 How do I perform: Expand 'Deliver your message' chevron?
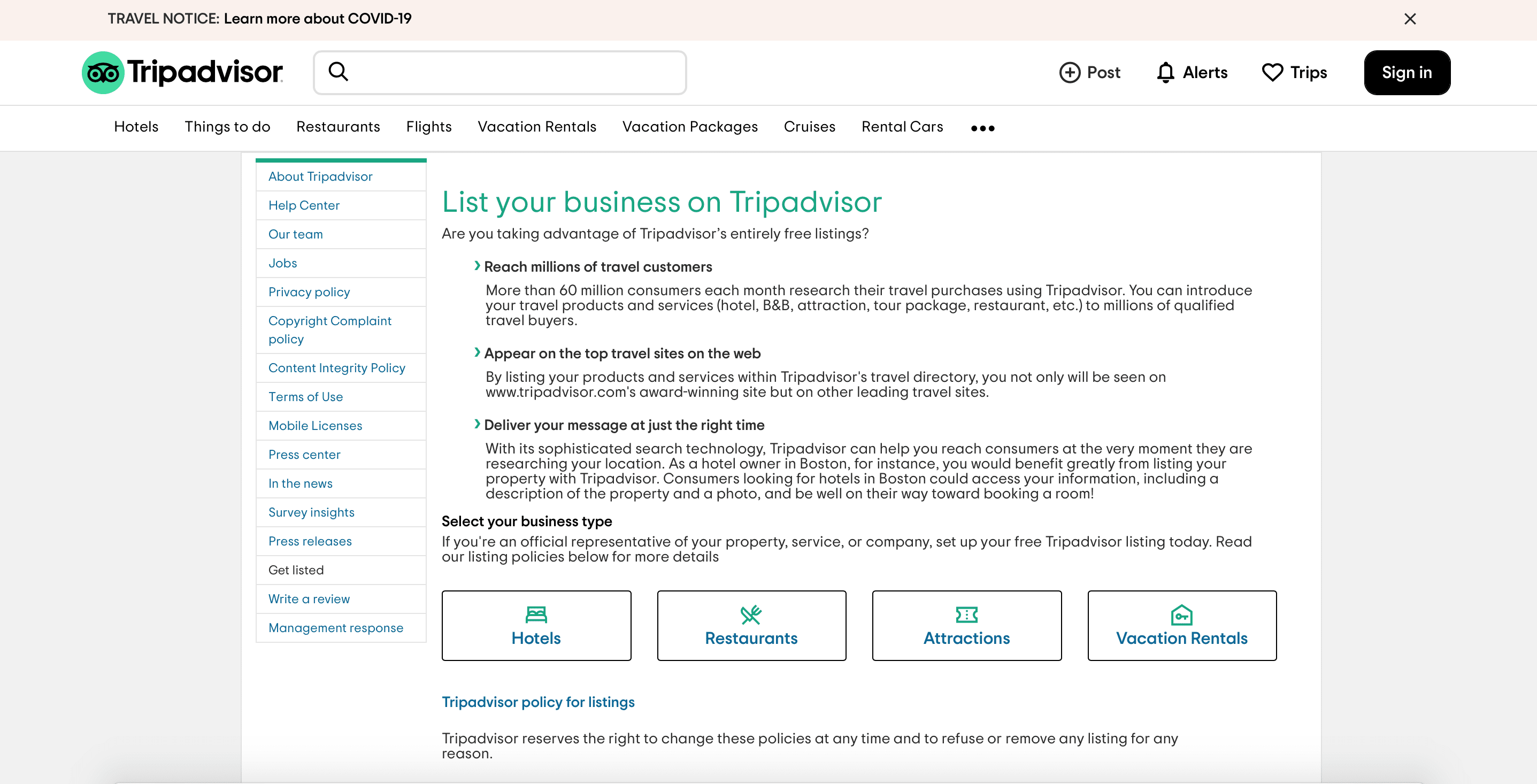(477, 424)
